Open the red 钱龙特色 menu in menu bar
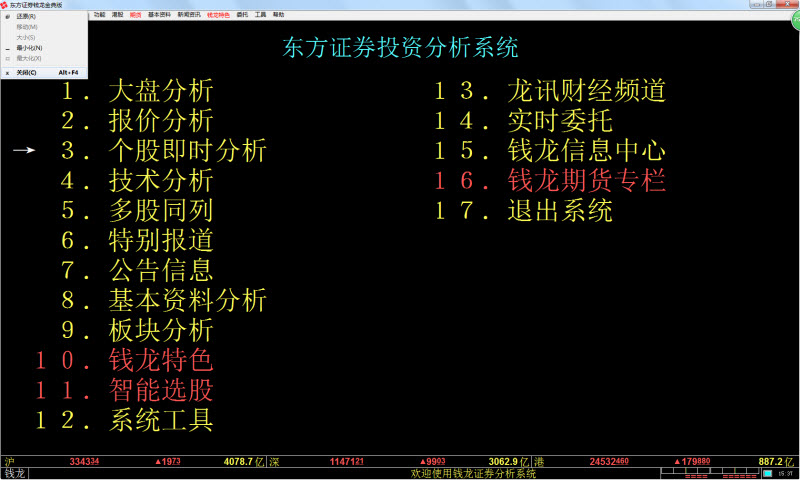Image resolution: width=800 pixels, height=480 pixels. [218, 15]
